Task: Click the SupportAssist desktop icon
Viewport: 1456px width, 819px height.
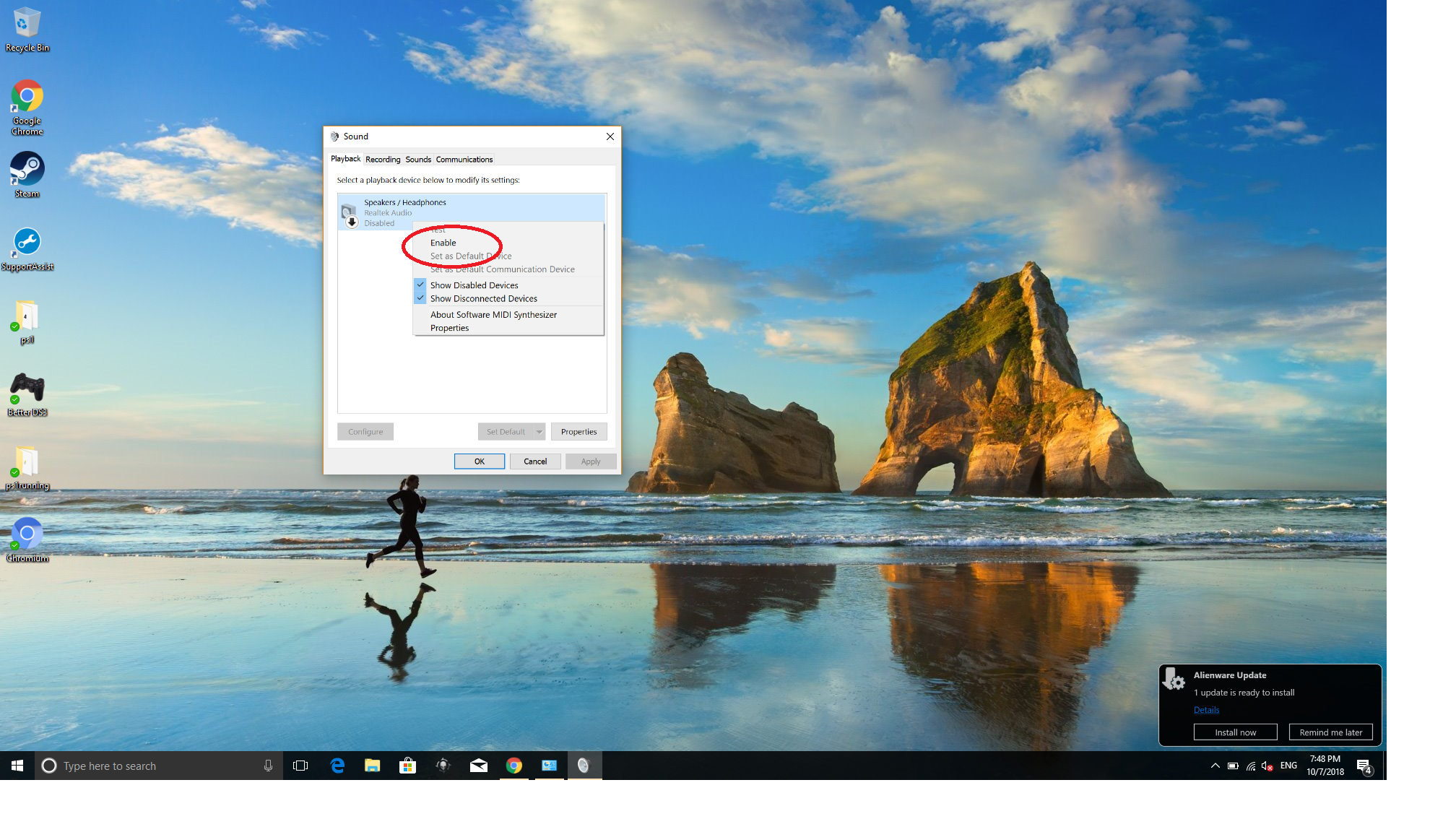Action: pyautogui.click(x=27, y=243)
